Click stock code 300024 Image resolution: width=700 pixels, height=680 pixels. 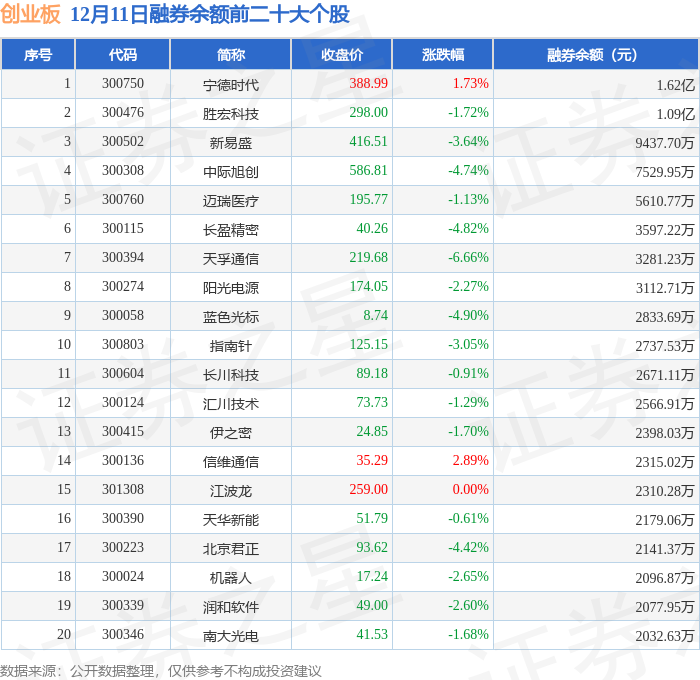[123, 577]
